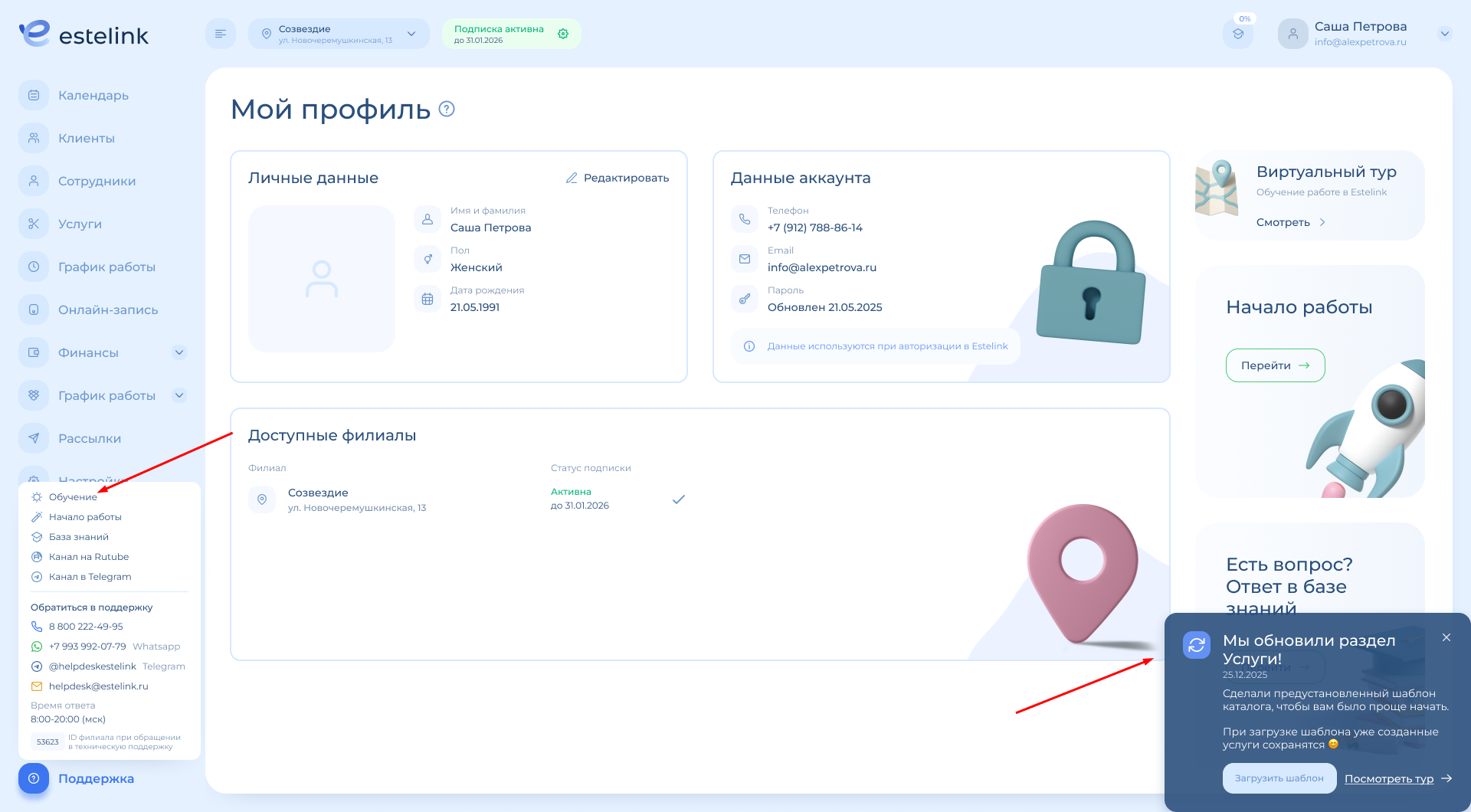This screenshot has width=1471, height=812.
Task: Select База знаний in support menu
Action: (x=78, y=537)
